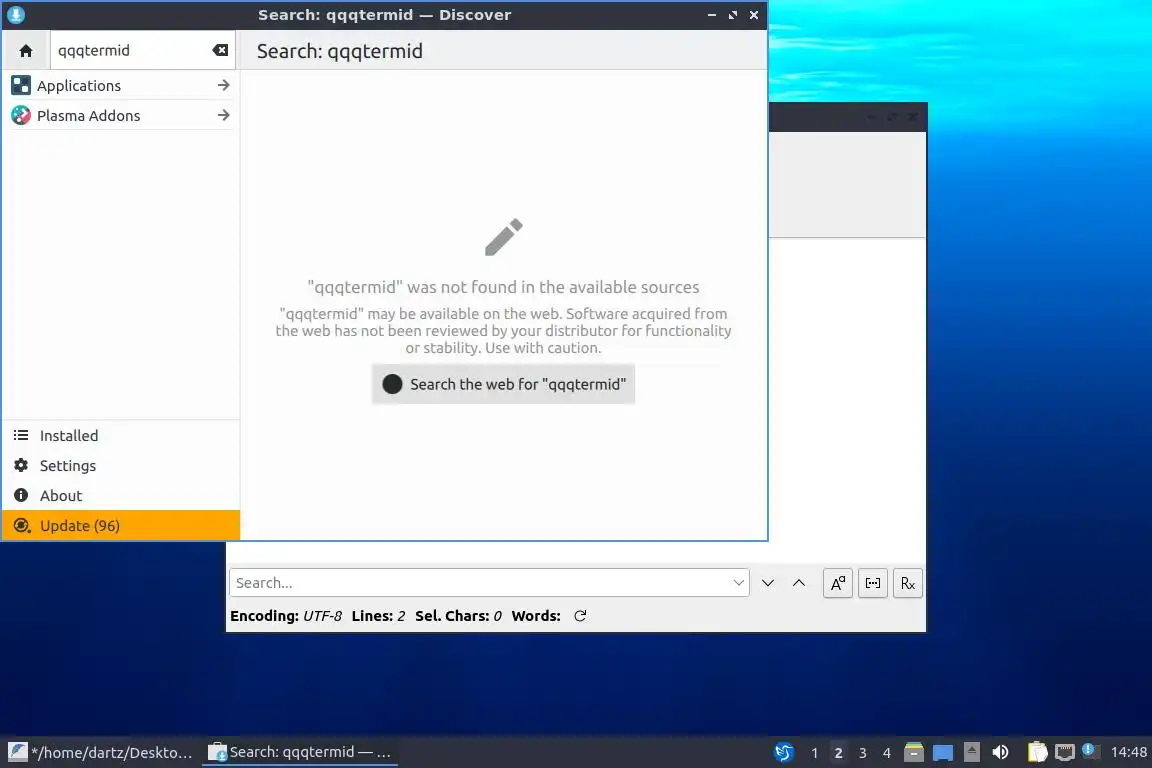Switch to virtual desktop 1
This screenshot has height=768, width=1152.
(x=814, y=753)
